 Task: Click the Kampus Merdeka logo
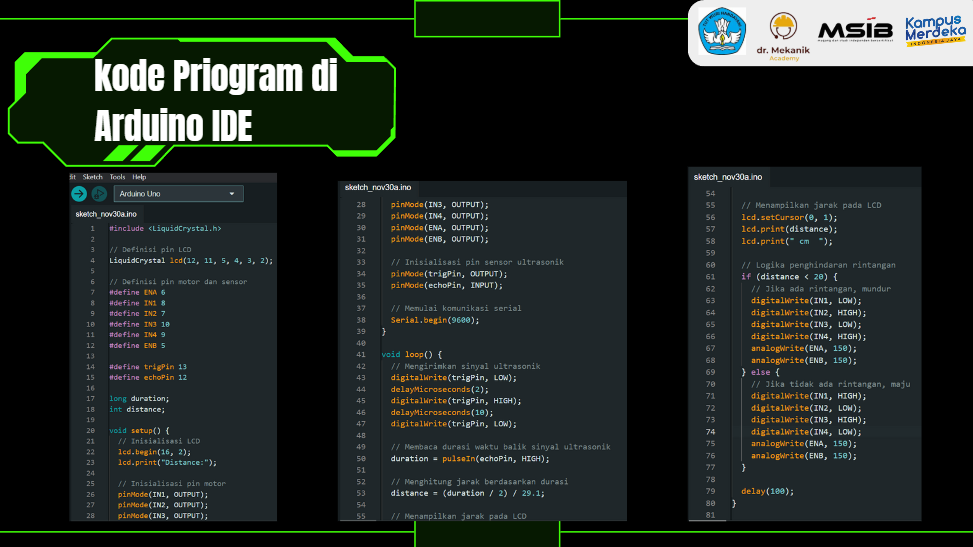[935, 30]
